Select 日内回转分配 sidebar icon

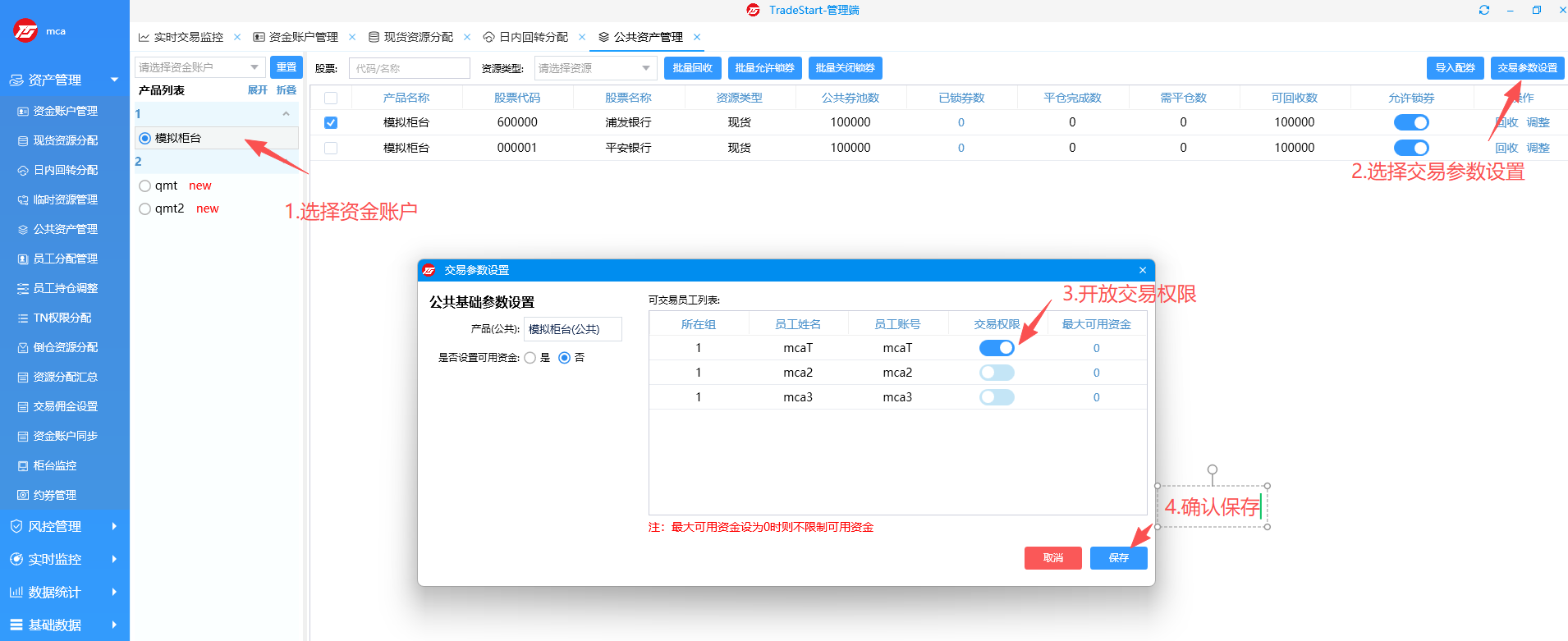click(23, 170)
